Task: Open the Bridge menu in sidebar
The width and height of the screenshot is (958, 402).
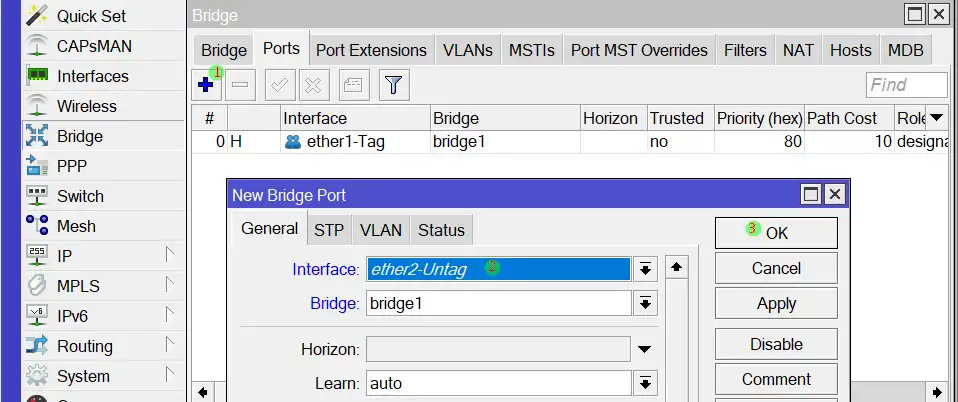Action: pyautogui.click(x=79, y=136)
